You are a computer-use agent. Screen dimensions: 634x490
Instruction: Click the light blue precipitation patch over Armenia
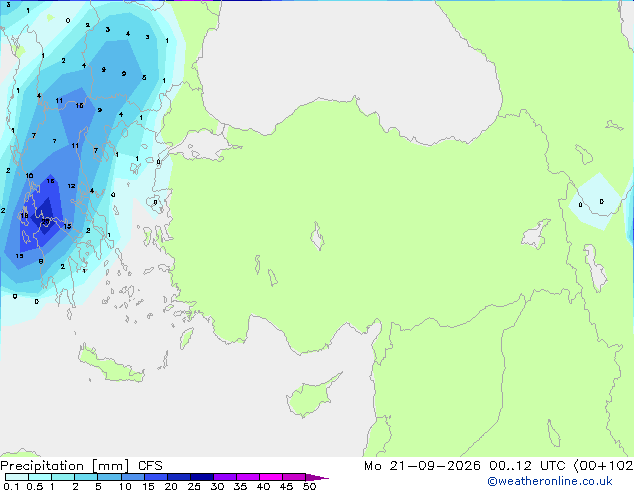point(596,201)
